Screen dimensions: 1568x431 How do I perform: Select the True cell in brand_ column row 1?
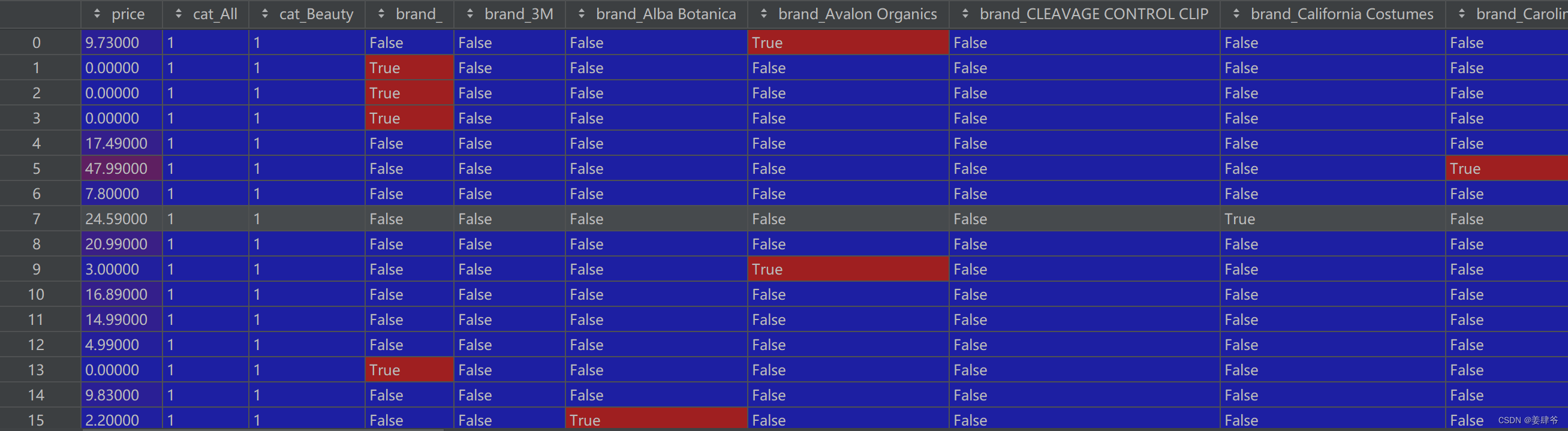(x=408, y=68)
